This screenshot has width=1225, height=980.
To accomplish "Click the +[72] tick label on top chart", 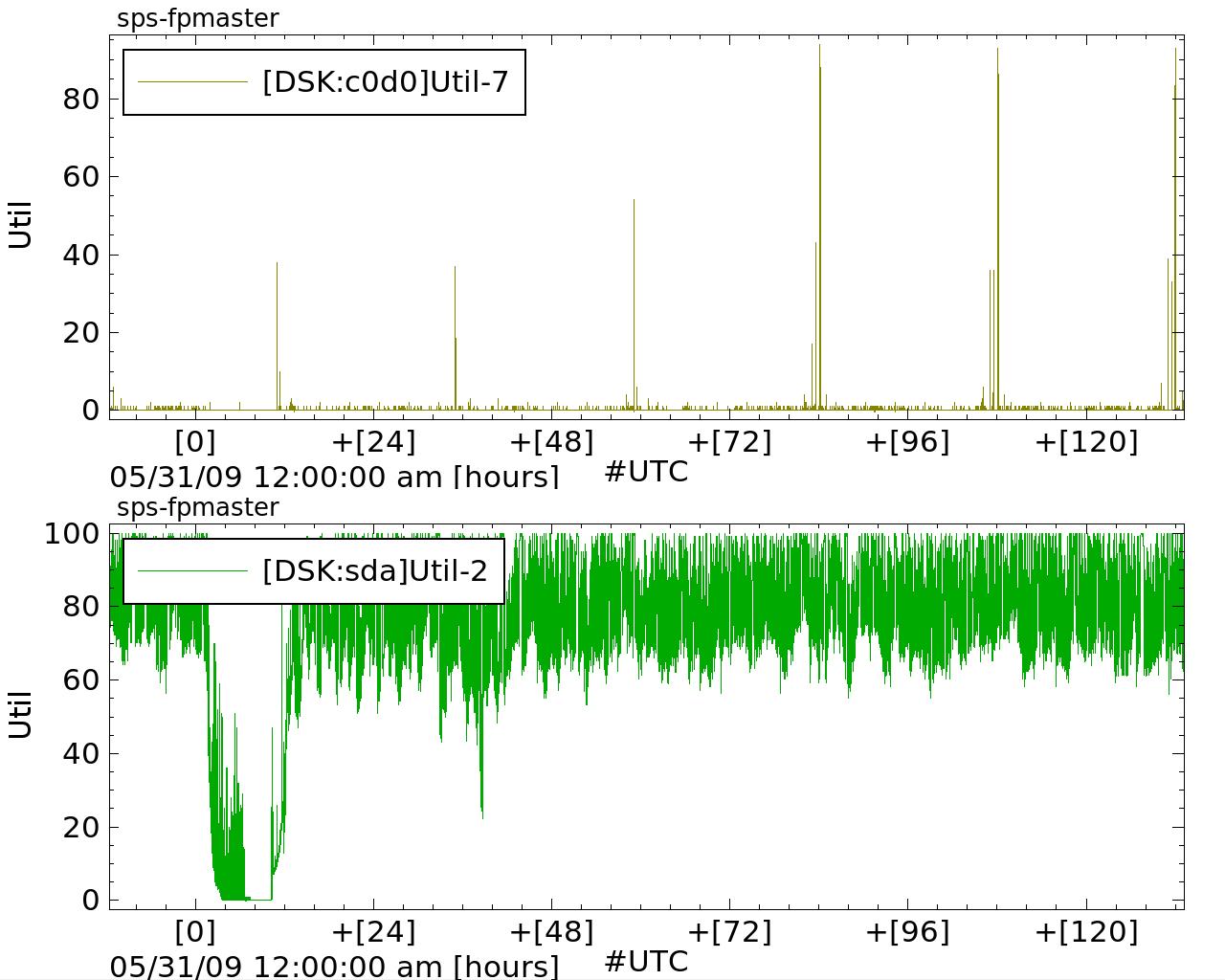I will click(729, 442).
